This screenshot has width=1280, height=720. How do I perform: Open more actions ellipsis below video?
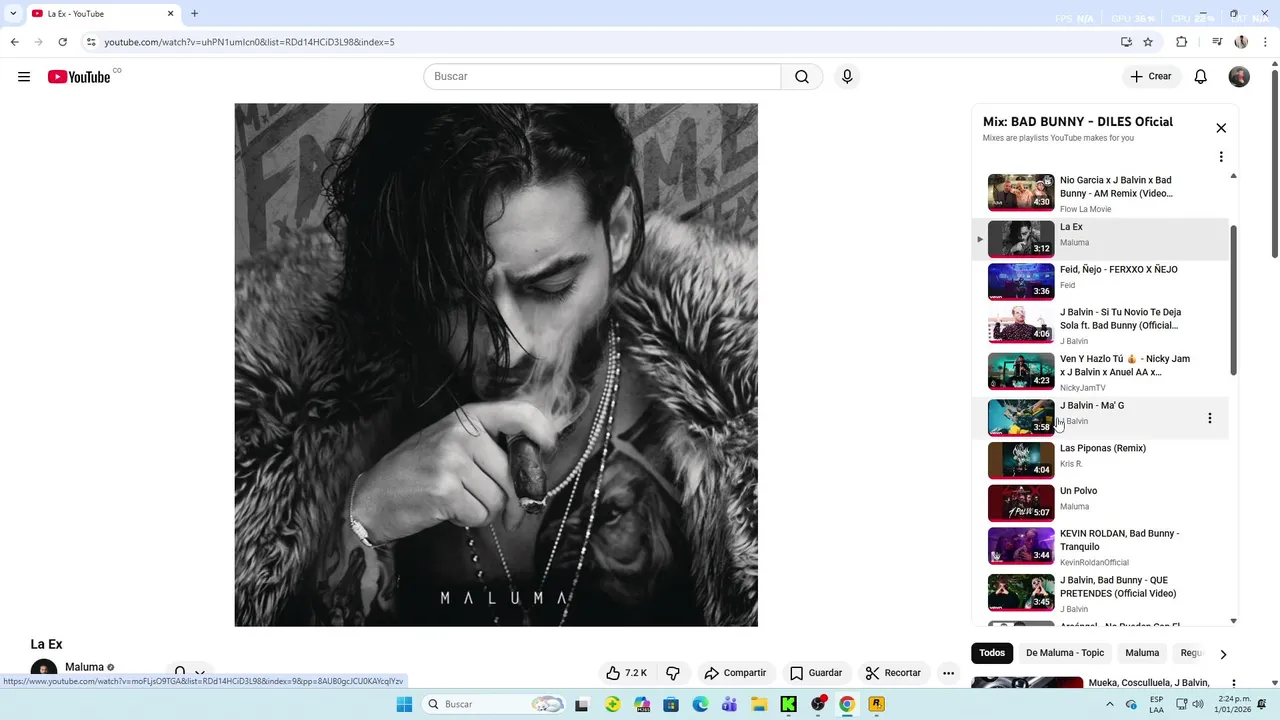pos(949,673)
